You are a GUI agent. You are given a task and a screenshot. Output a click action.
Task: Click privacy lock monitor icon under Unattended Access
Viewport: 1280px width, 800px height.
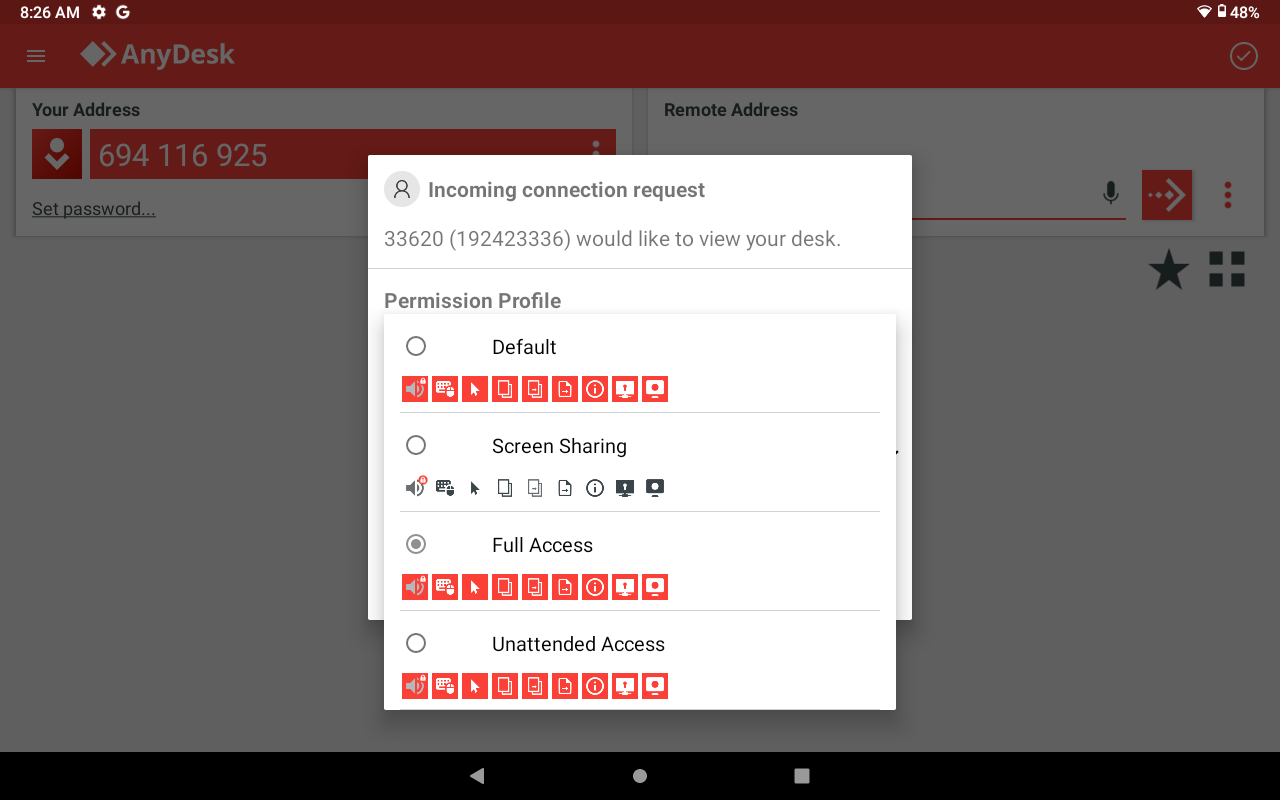[625, 686]
